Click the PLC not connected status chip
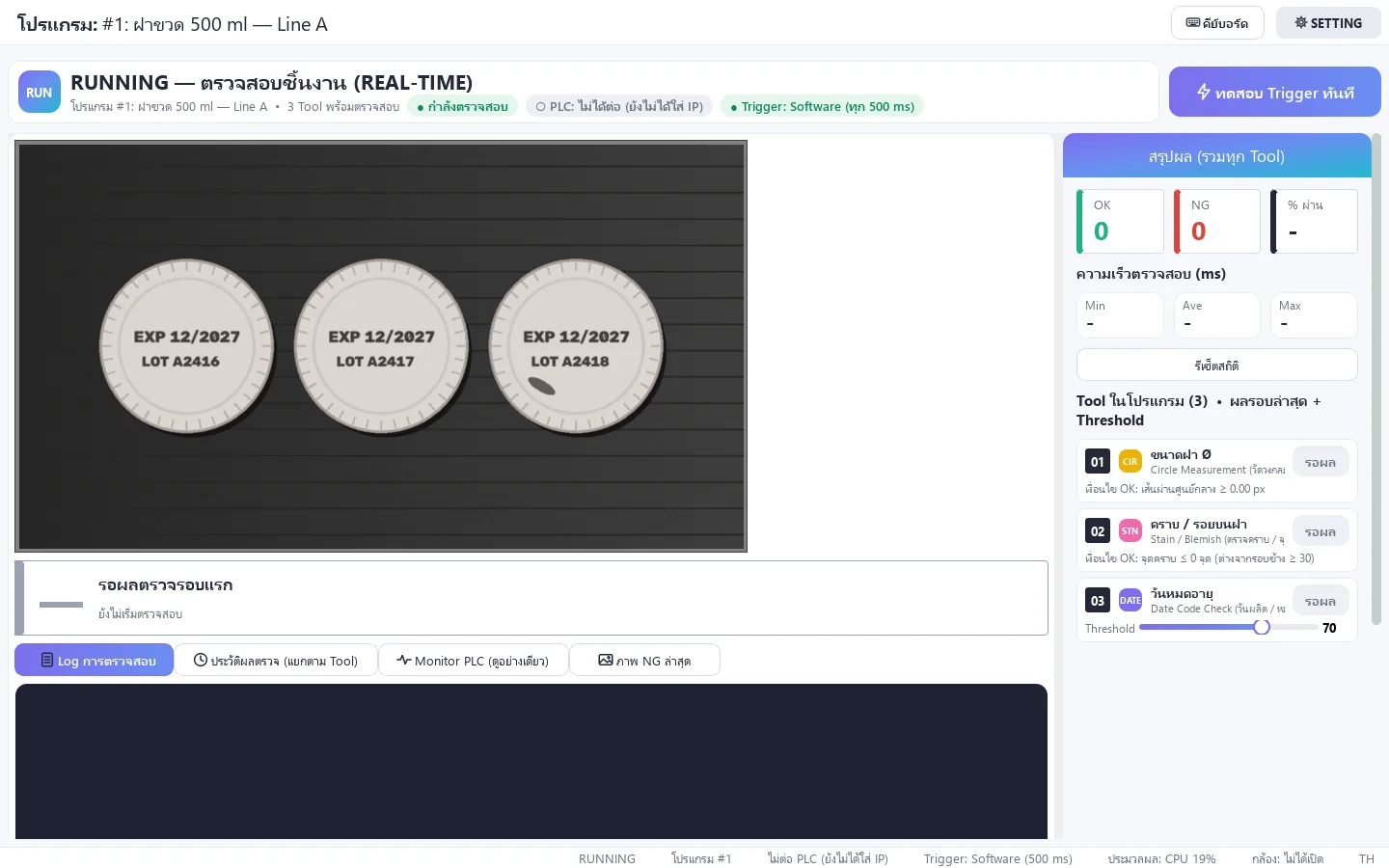 click(619, 106)
